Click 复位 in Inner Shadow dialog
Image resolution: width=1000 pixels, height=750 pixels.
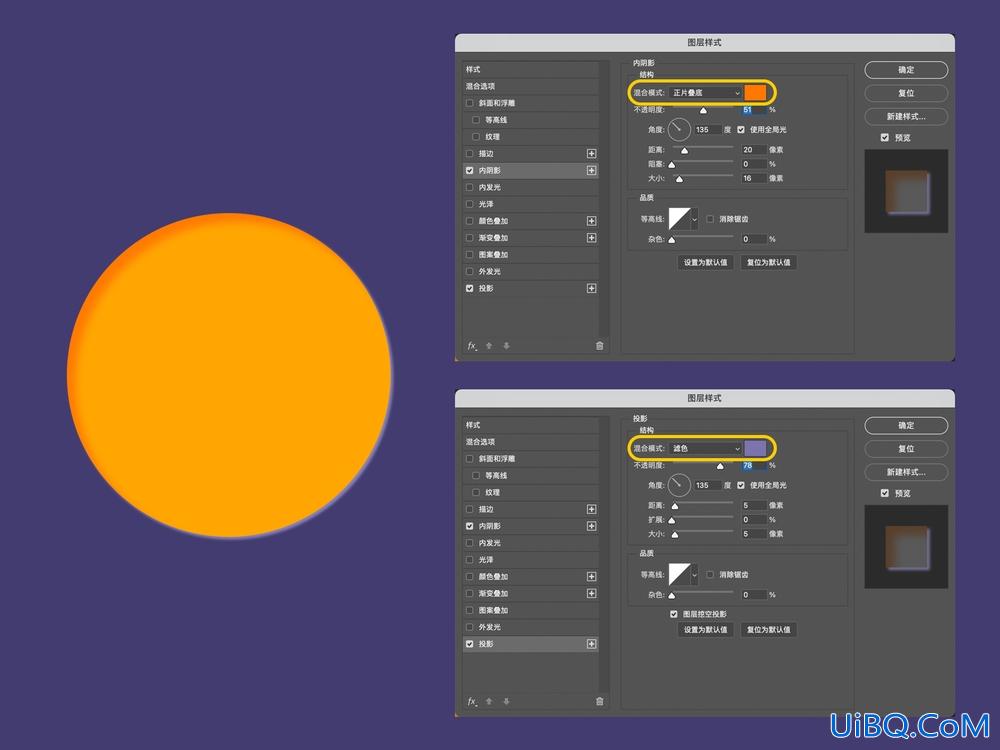(906, 93)
